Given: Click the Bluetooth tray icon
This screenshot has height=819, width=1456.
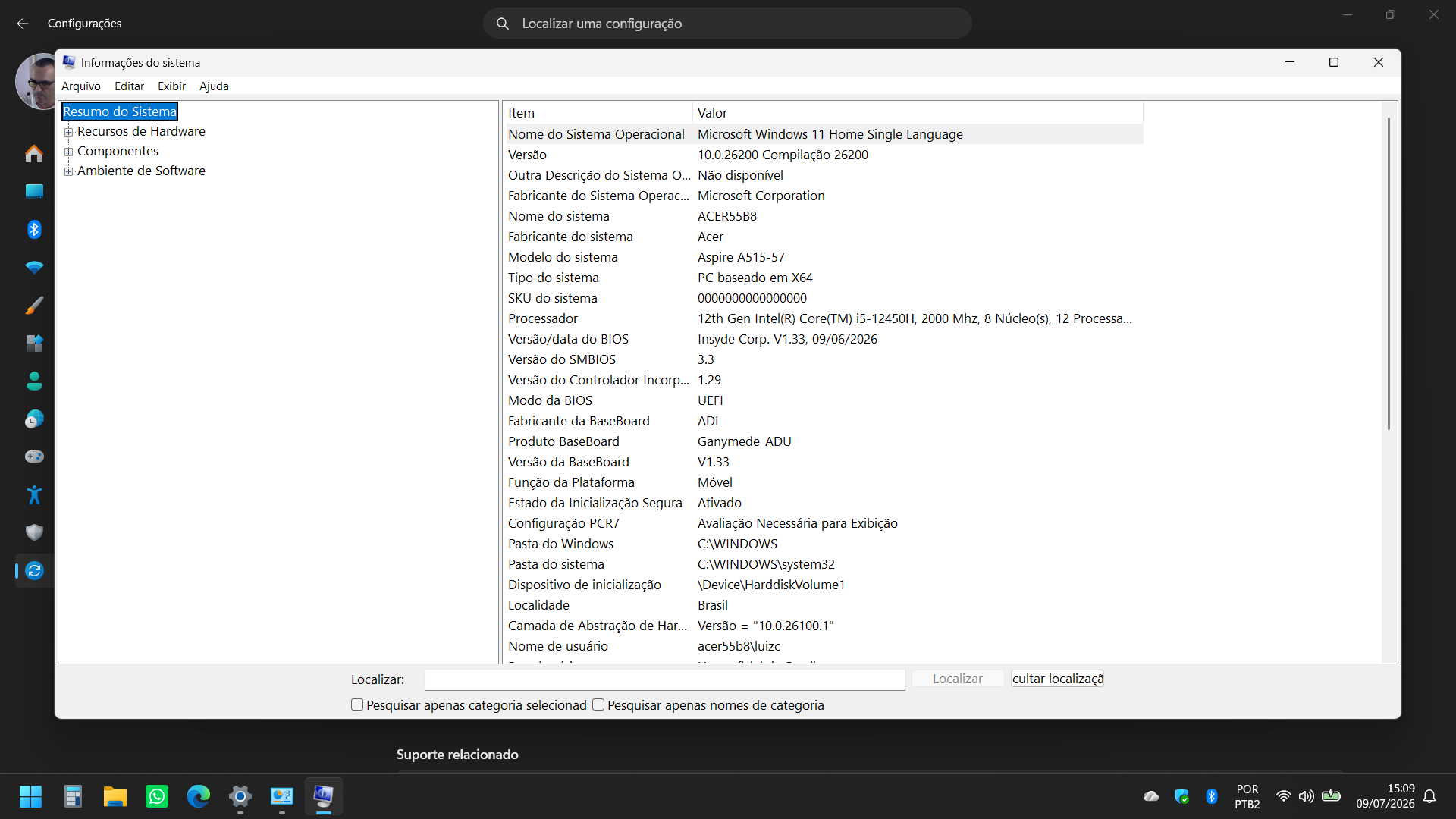Looking at the screenshot, I should click(x=1212, y=796).
